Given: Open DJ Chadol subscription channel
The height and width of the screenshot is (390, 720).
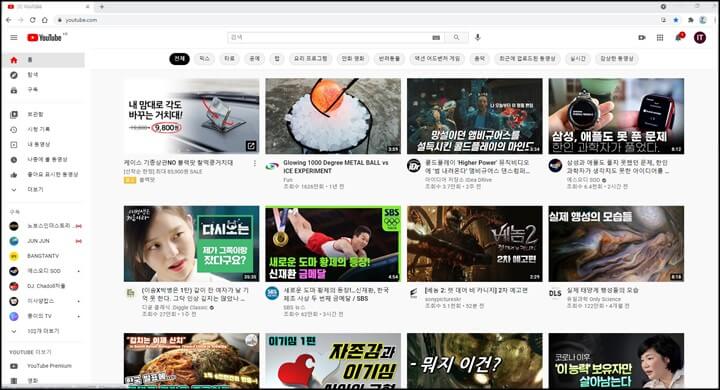Looking at the screenshot, I should click(x=43, y=286).
